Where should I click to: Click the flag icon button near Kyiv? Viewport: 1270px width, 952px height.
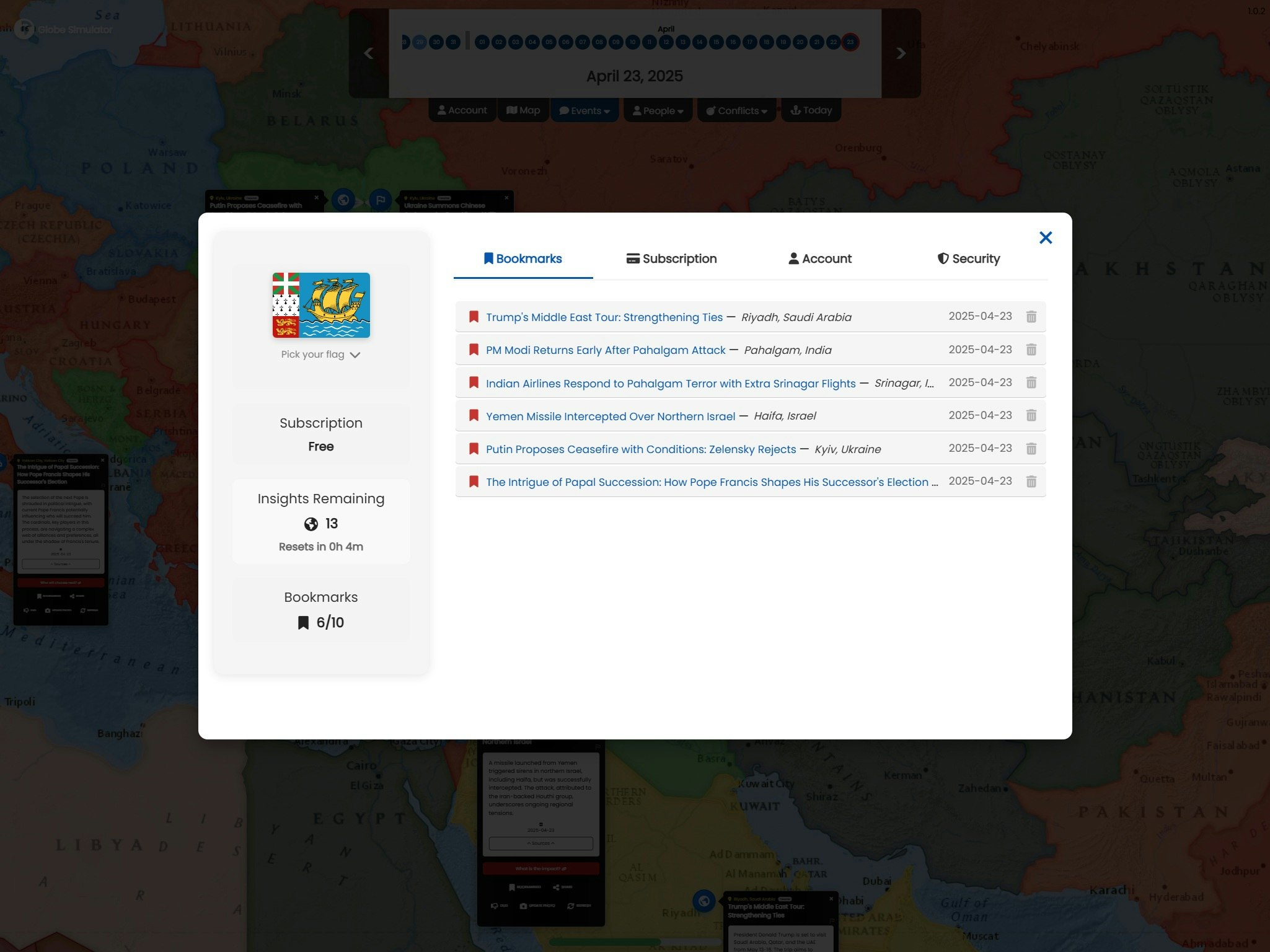380,200
